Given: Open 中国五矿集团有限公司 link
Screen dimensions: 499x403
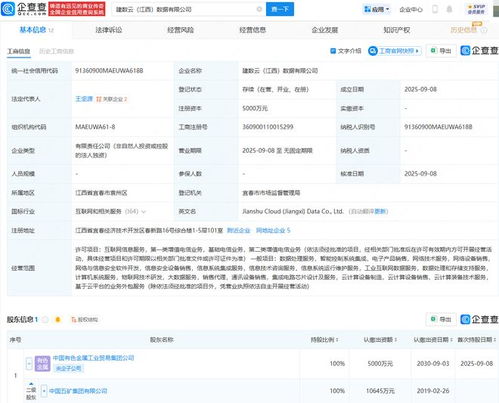Looking at the screenshot, I should coord(78,391).
